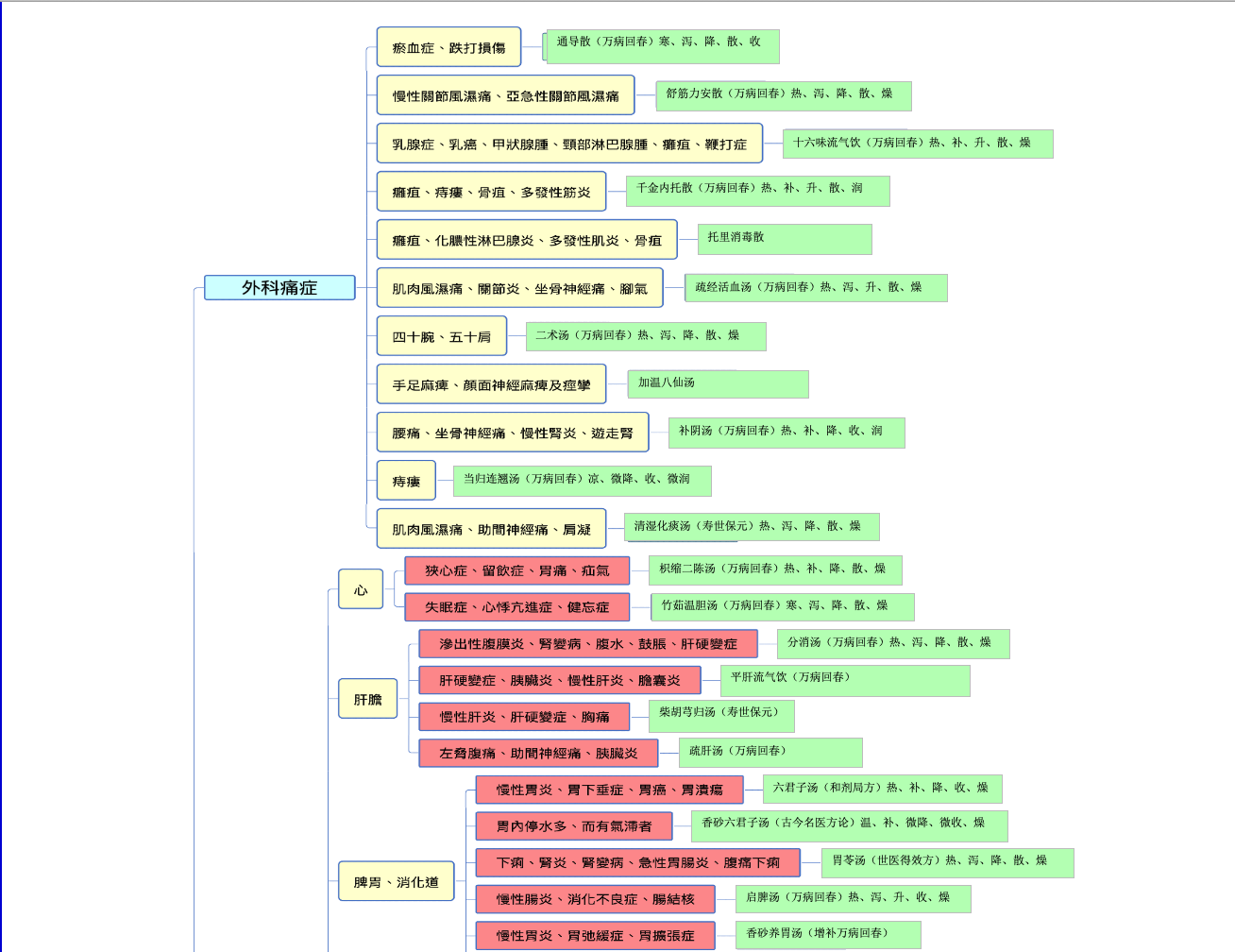
Task: Select the 平肝流气饮 green note
Action: click(x=845, y=680)
